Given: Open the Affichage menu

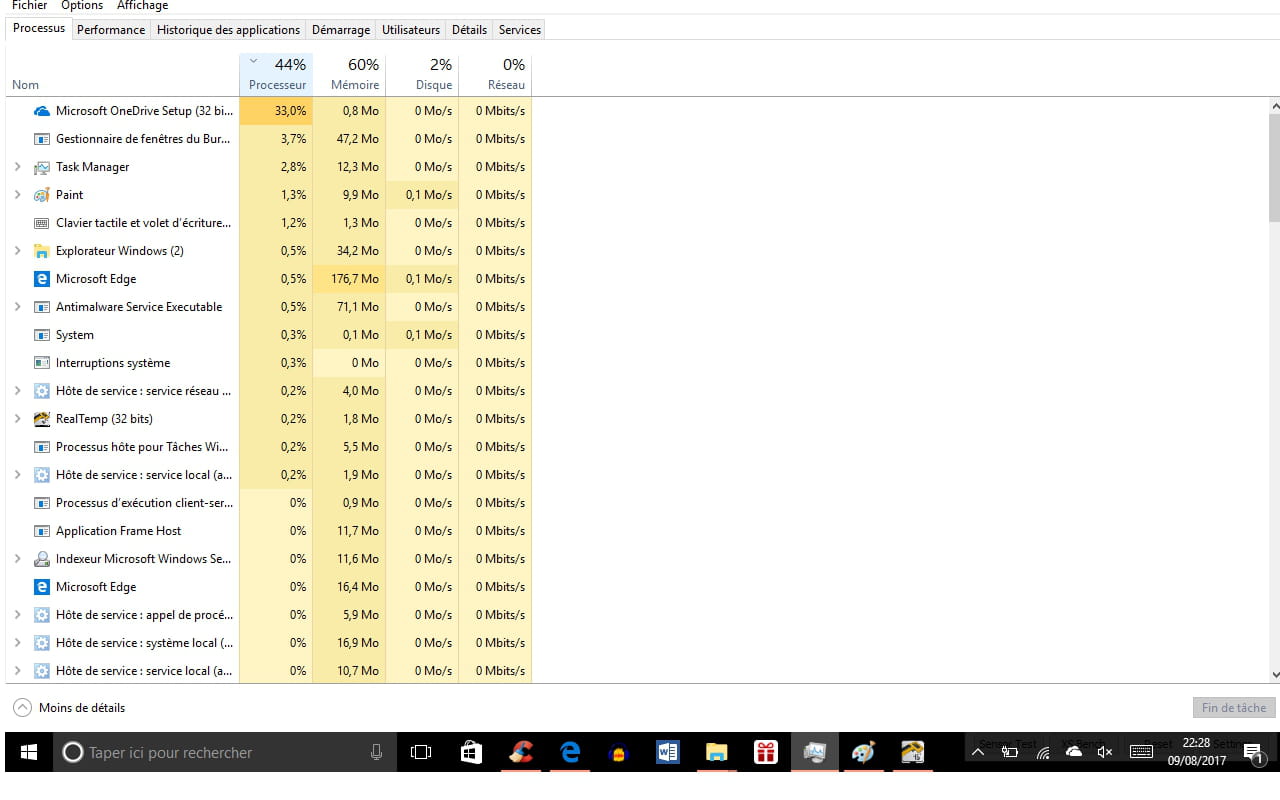Looking at the screenshot, I should pos(143,6).
